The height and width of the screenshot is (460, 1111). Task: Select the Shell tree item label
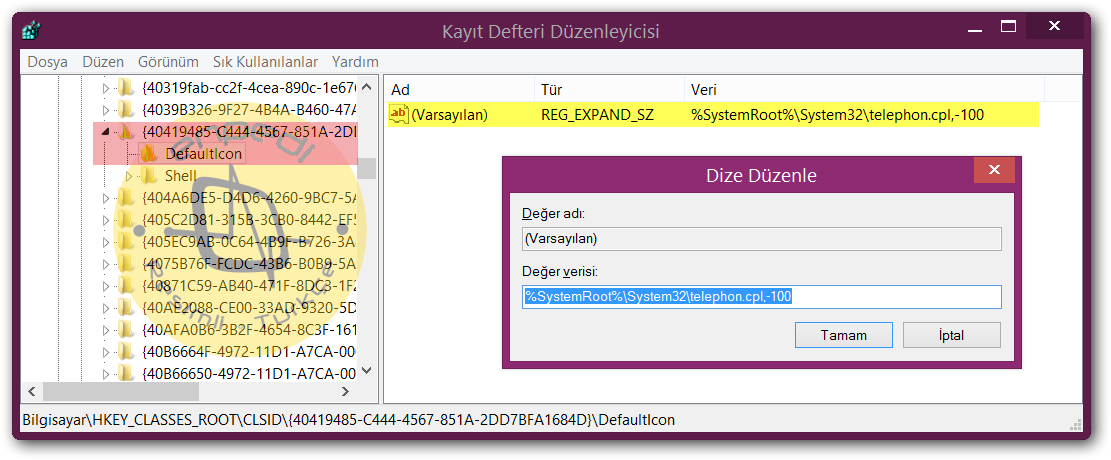click(x=181, y=176)
